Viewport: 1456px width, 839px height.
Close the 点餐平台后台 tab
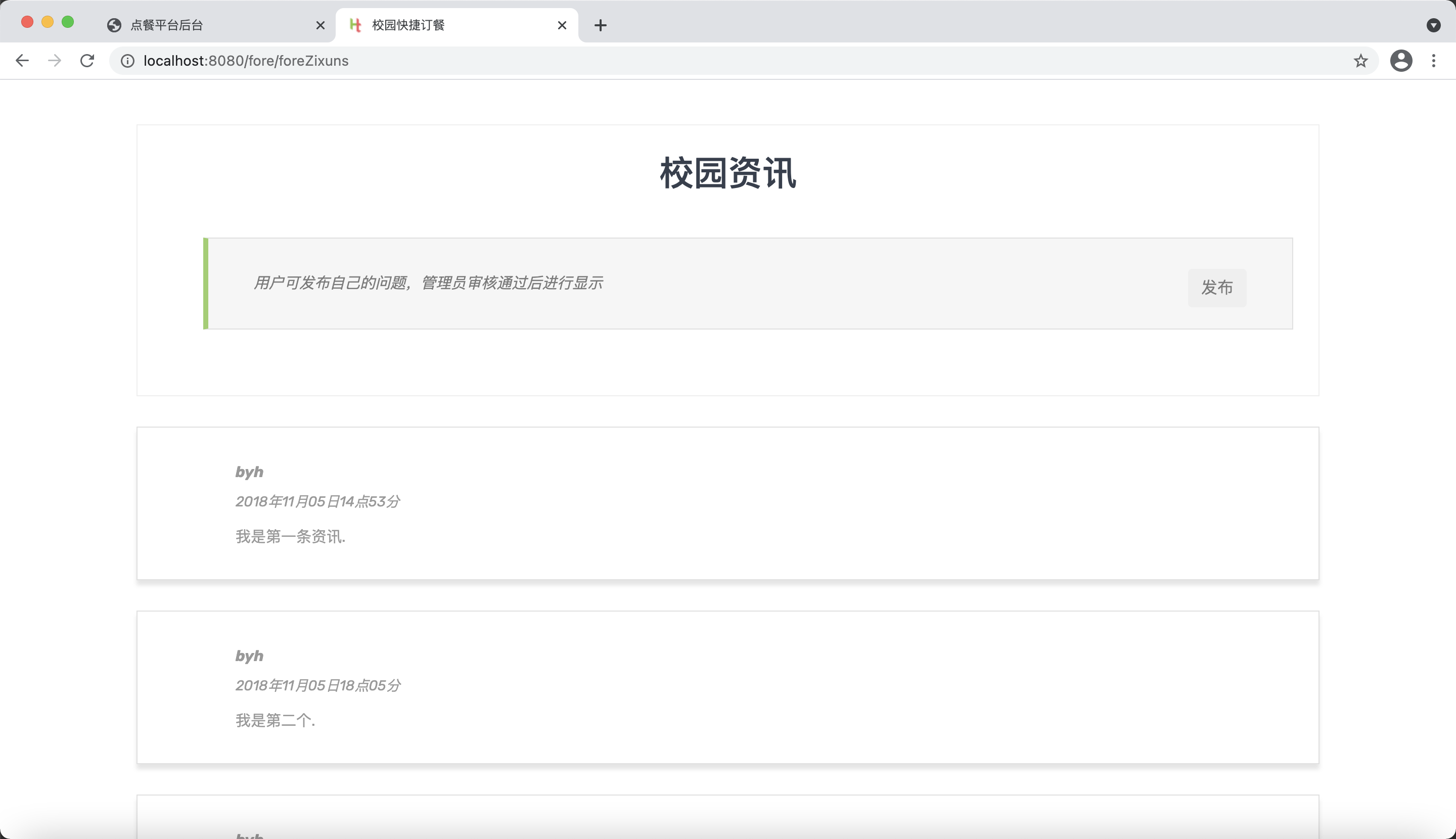click(321, 25)
